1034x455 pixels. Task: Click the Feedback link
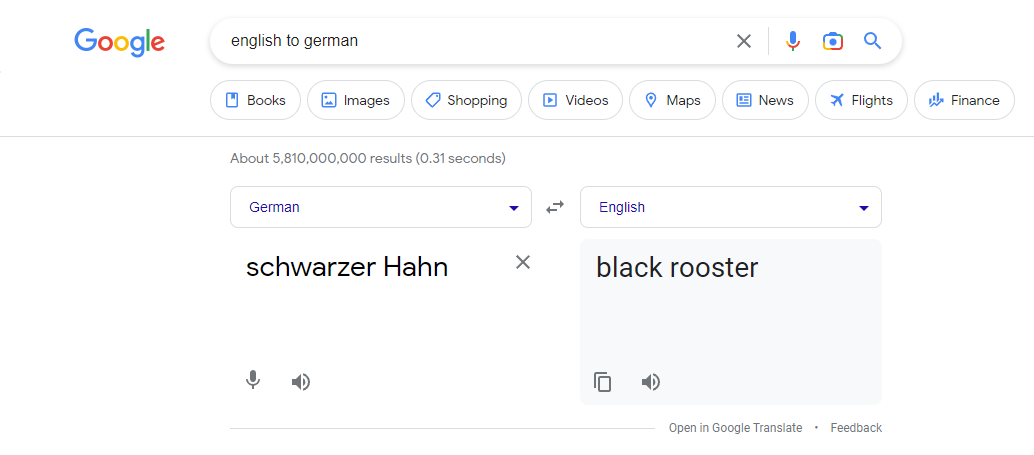(856, 428)
